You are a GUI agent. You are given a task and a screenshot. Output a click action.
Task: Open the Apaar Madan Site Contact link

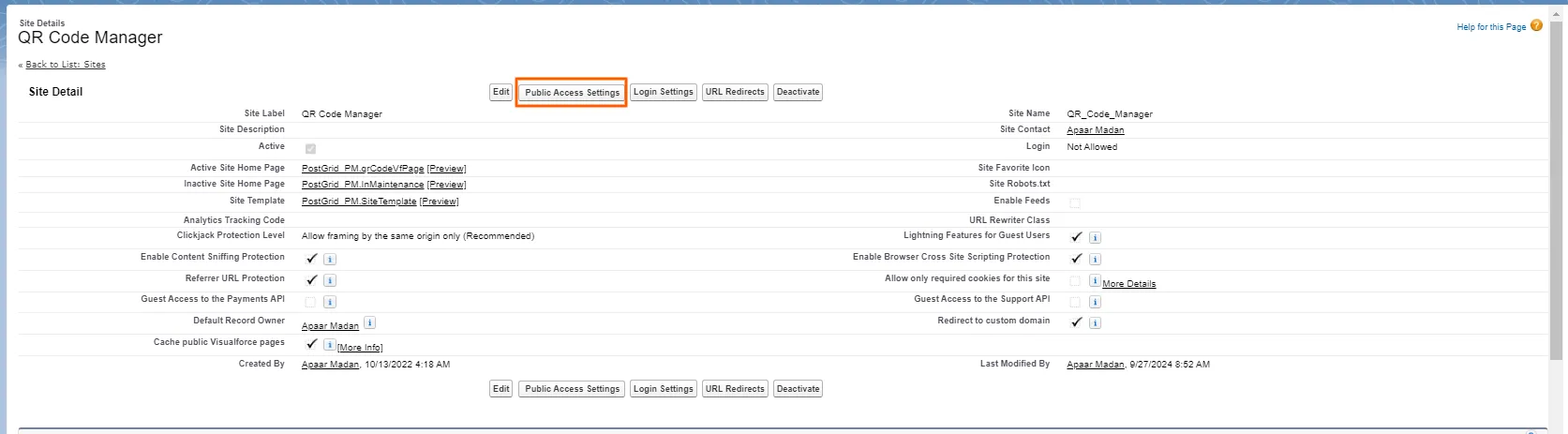(1095, 130)
